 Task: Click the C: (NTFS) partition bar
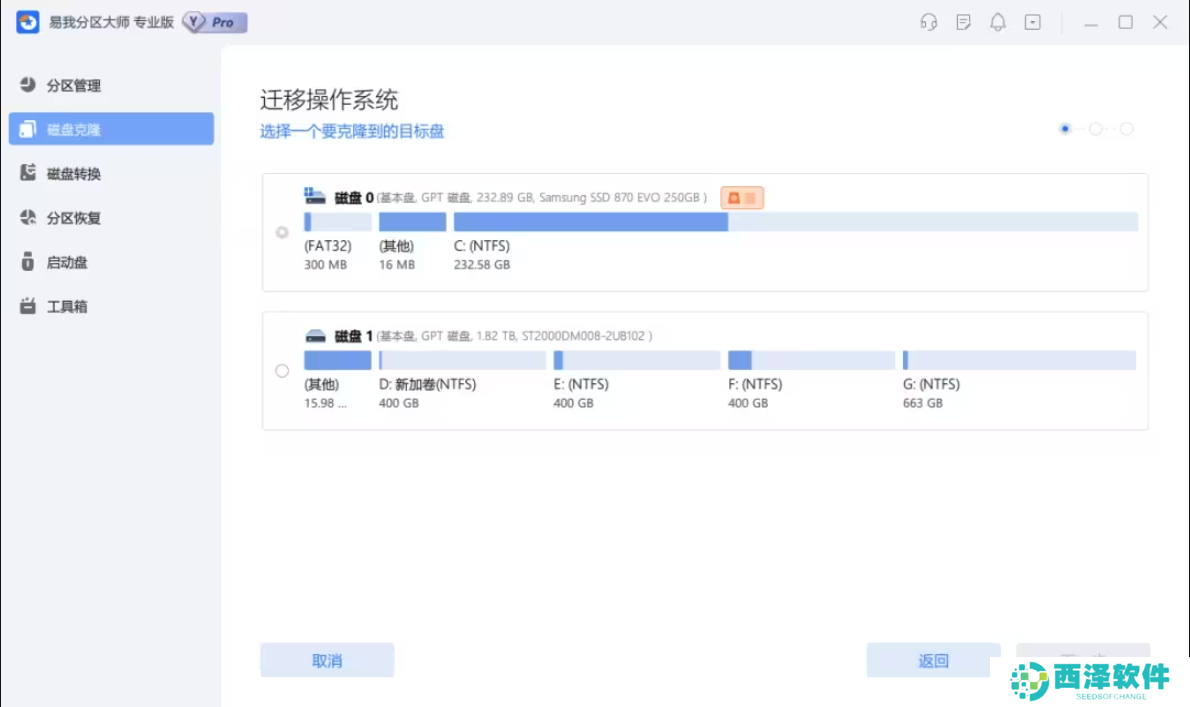(795, 222)
